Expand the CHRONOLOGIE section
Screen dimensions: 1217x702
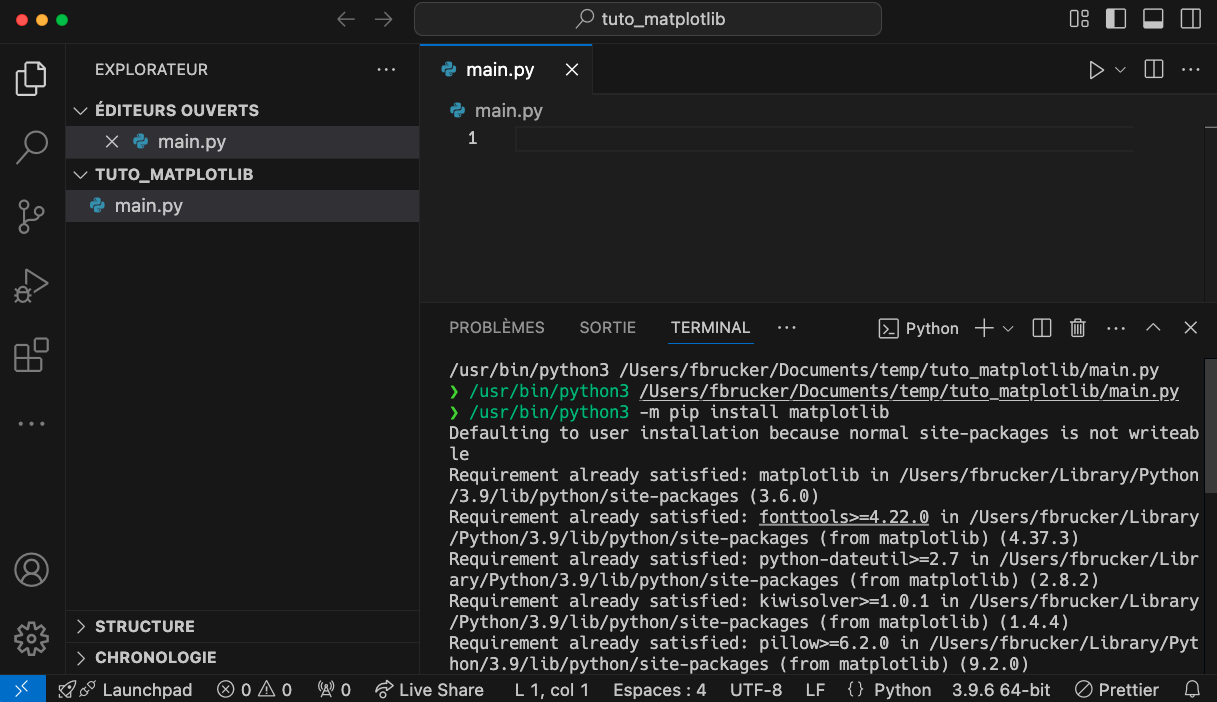[x=155, y=657]
